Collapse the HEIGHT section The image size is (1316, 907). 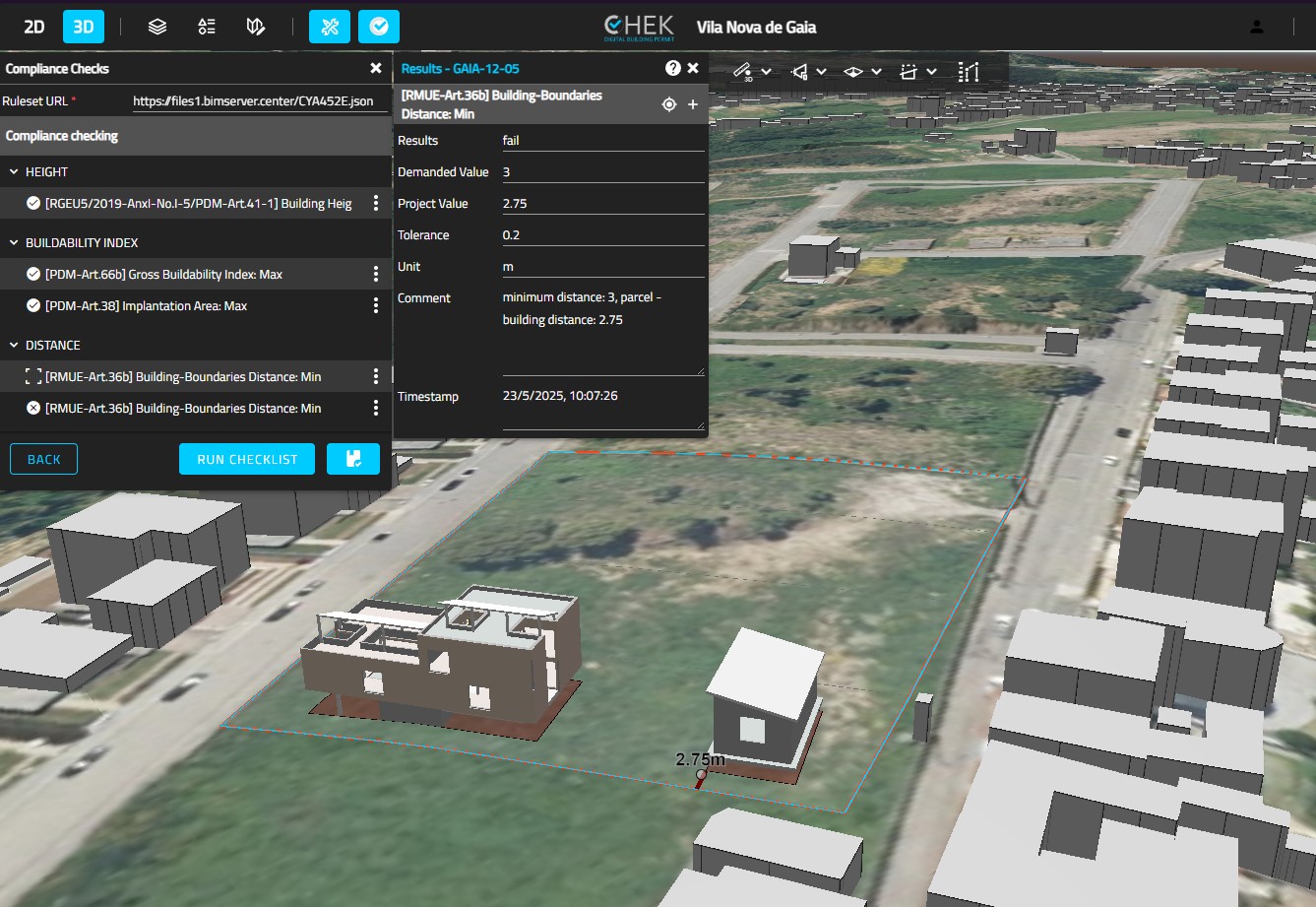pos(14,171)
